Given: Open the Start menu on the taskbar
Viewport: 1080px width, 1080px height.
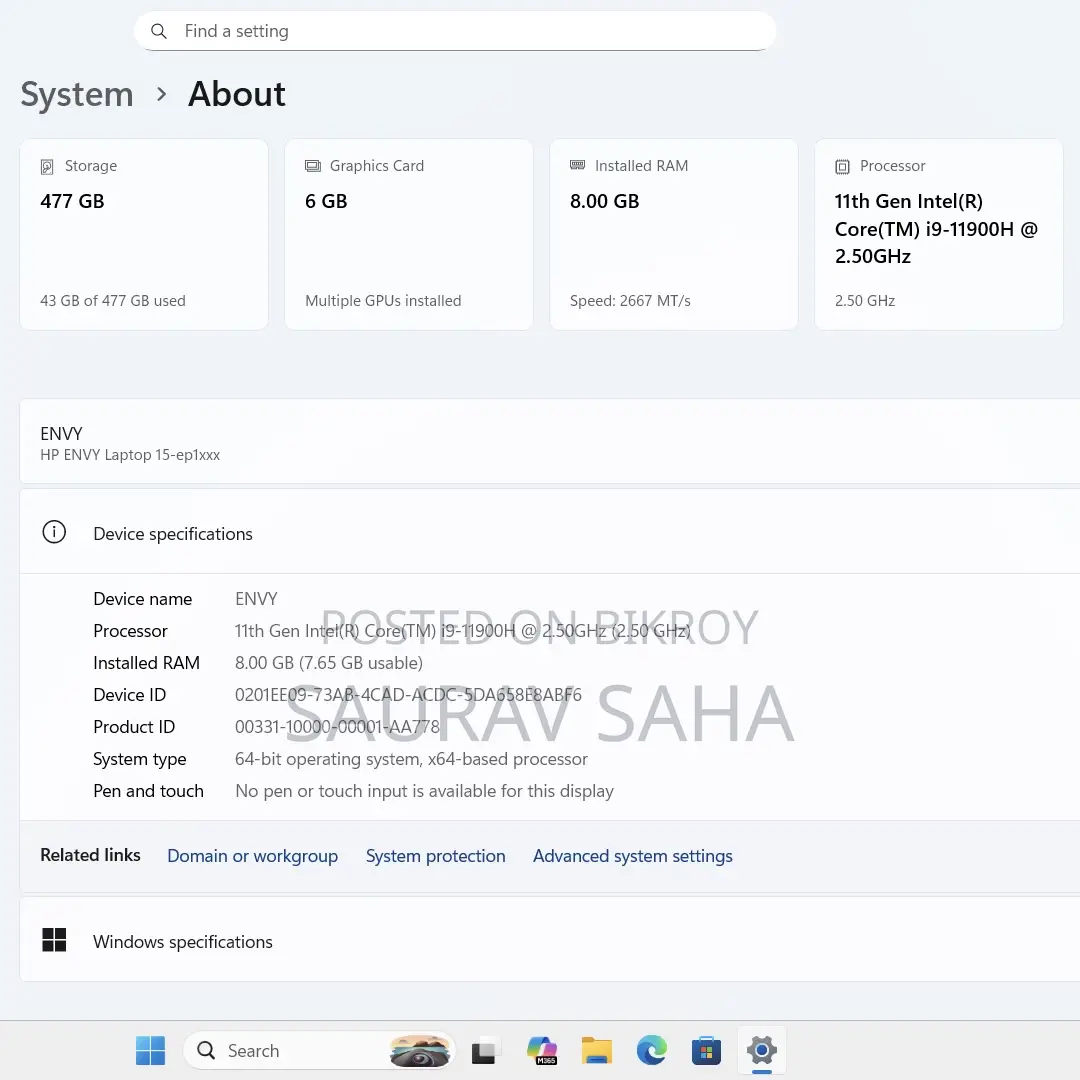Looking at the screenshot, I should click(150, 1050).
